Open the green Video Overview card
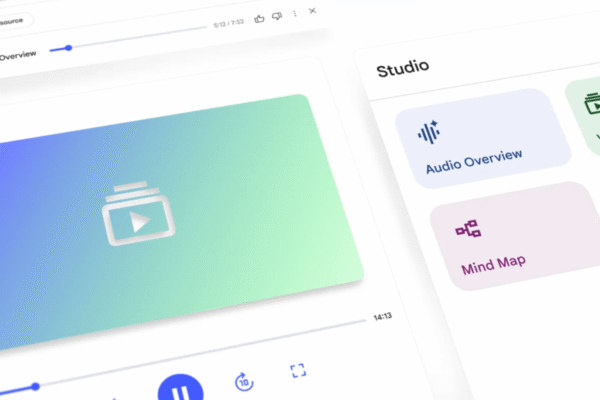The width and height of the screenshot is (600, 400). point(584,115)
